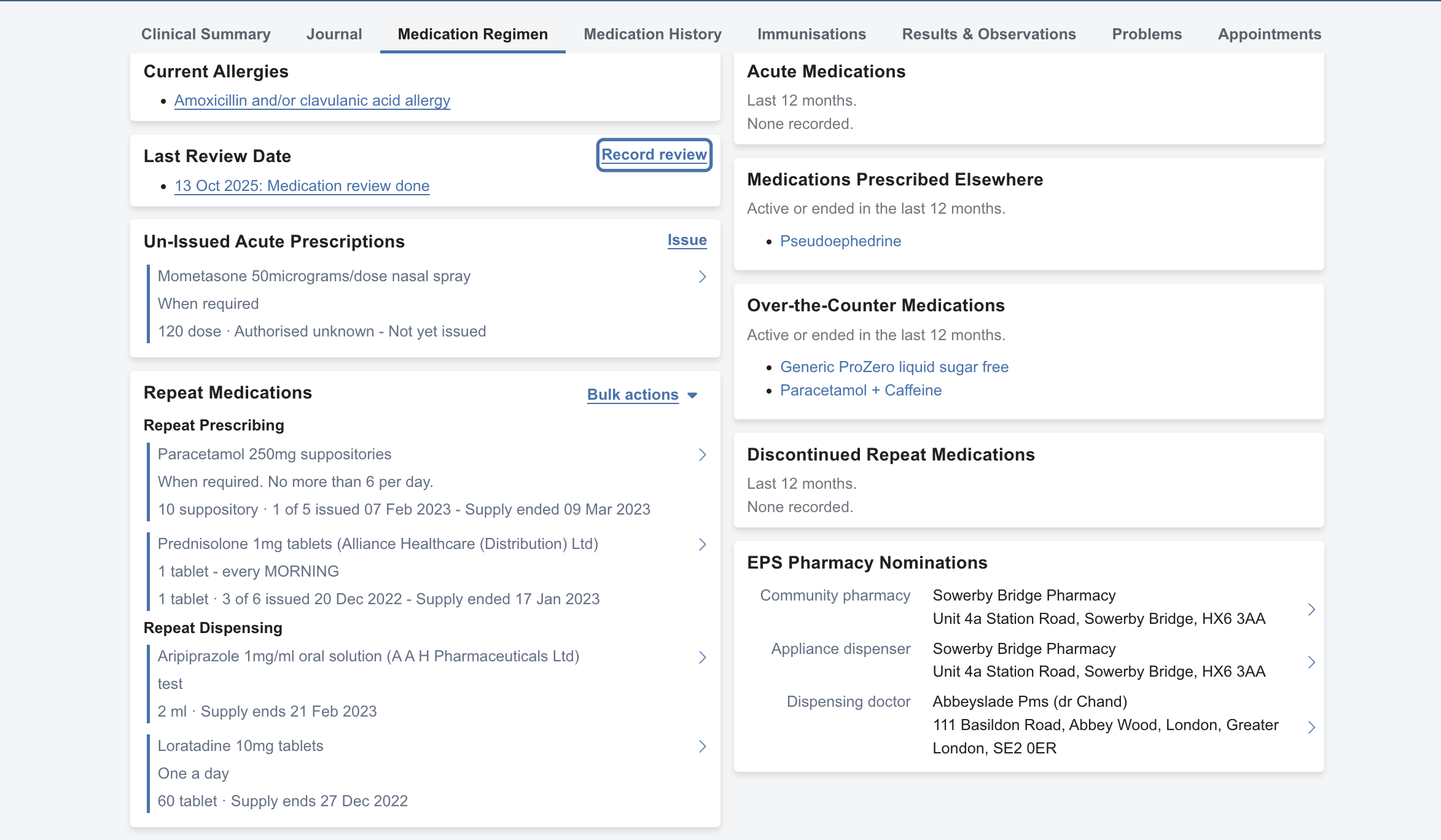Image resolution: width=1441 pixels, height=840 pixels.
Task: Expand the Bulk actions dropdown
Action: click(x=633, y=395)
